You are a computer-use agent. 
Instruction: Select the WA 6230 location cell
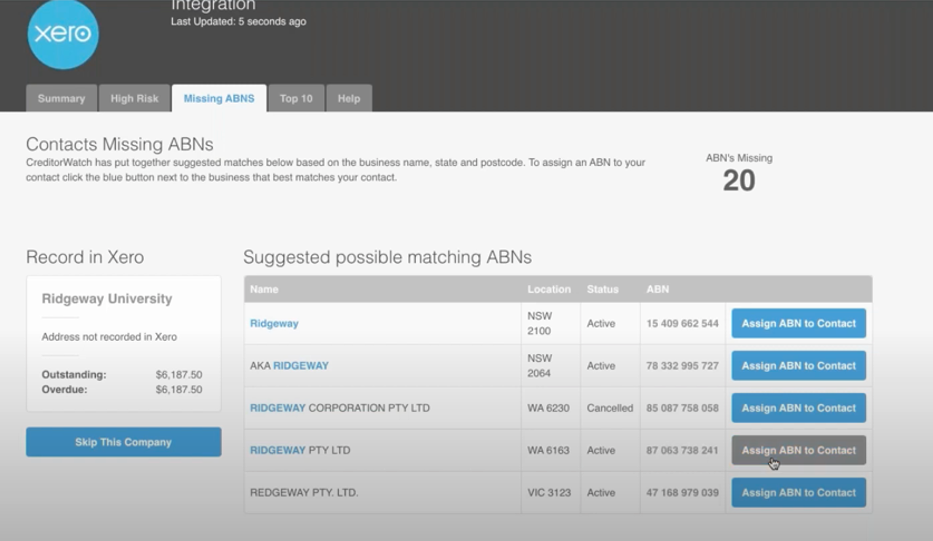[548, 408]
